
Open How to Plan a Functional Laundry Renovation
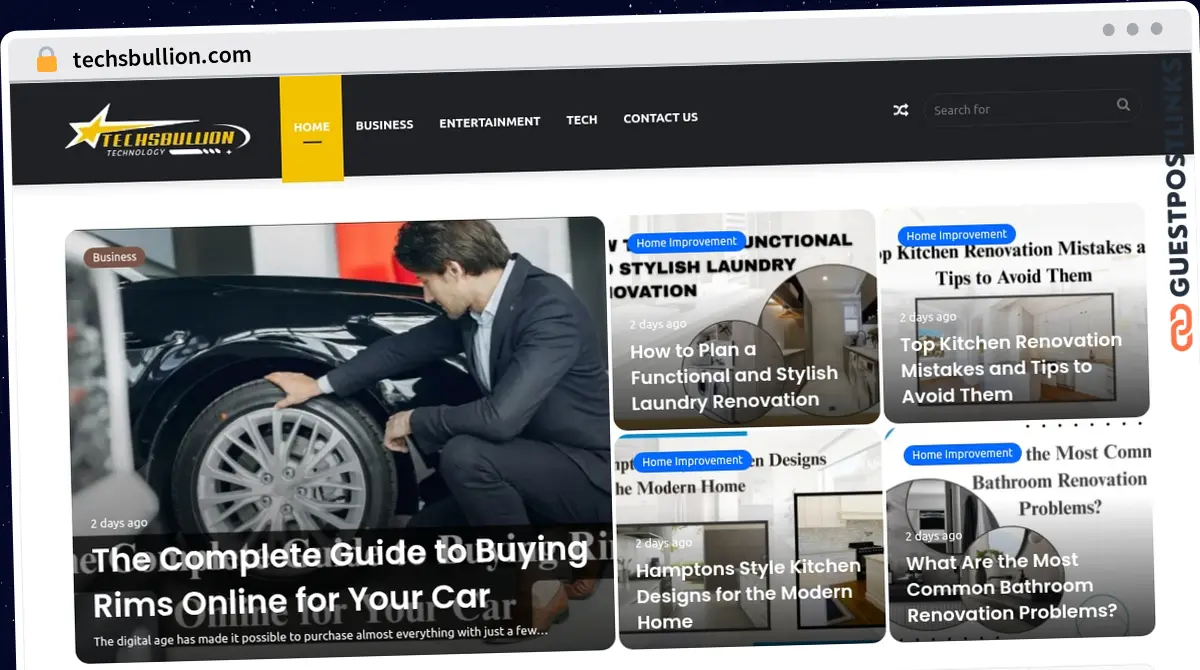pyautogui.click(x=733, y=376)
